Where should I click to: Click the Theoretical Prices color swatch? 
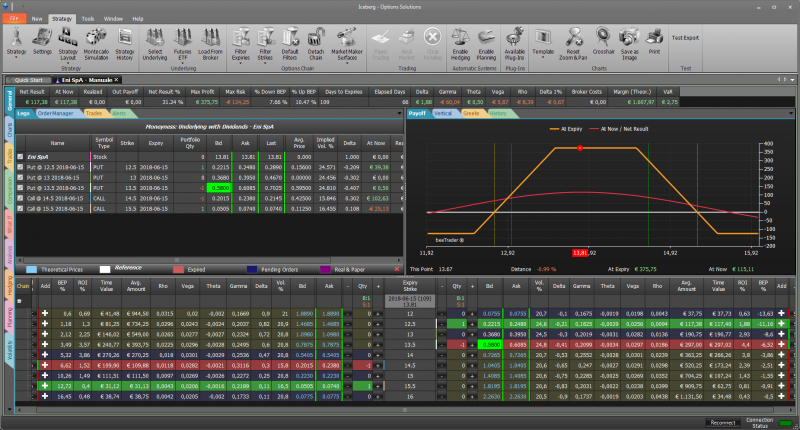[x=33, y=269]
